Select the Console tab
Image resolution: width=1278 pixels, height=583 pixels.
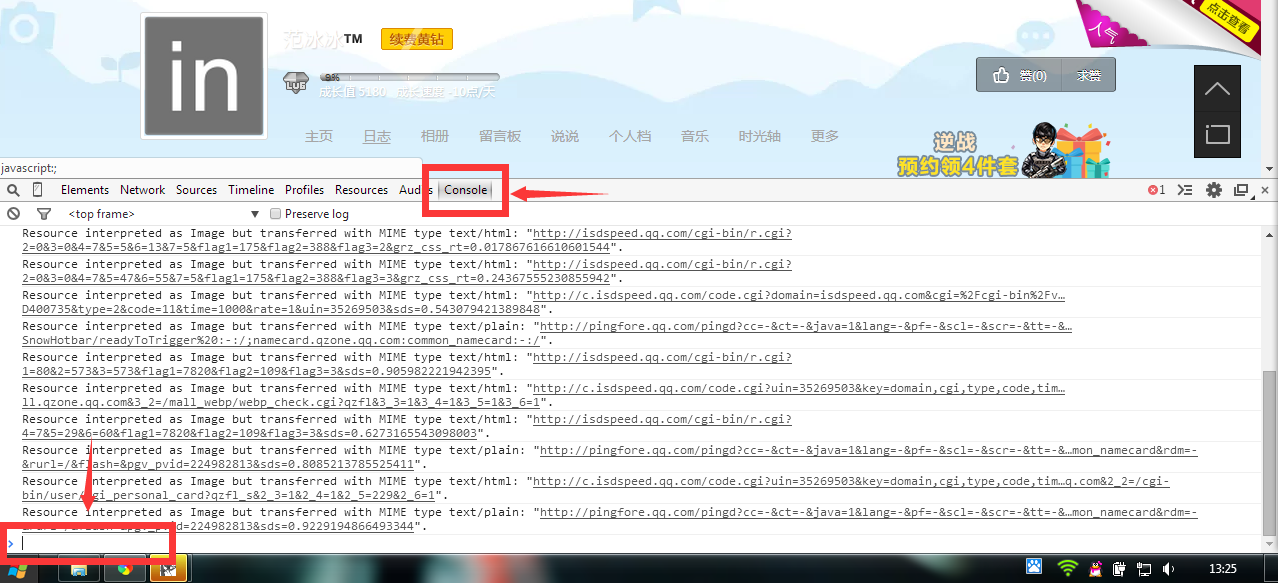pyautogui.click(x=466, y=190)
